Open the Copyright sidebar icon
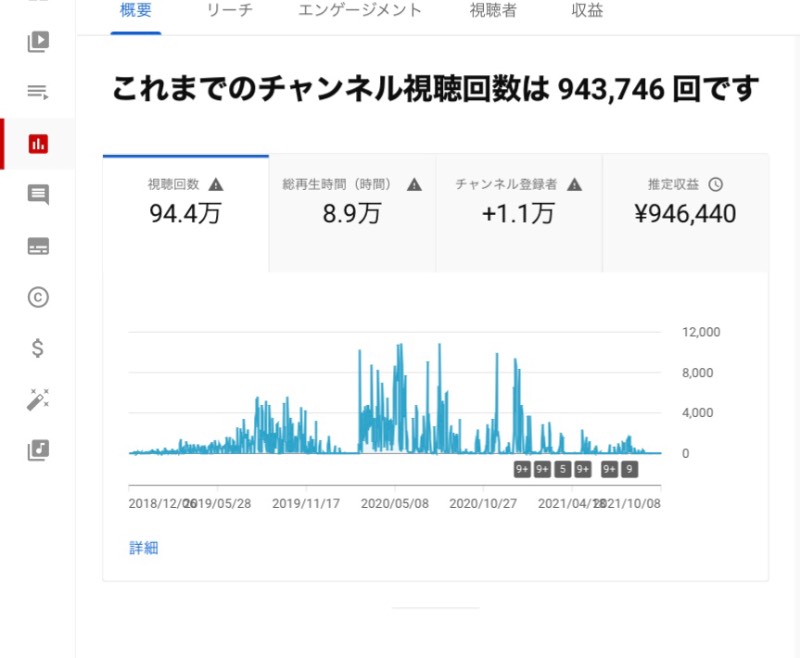800x658 pixels. pyautogui.click(x=38, y=297)
